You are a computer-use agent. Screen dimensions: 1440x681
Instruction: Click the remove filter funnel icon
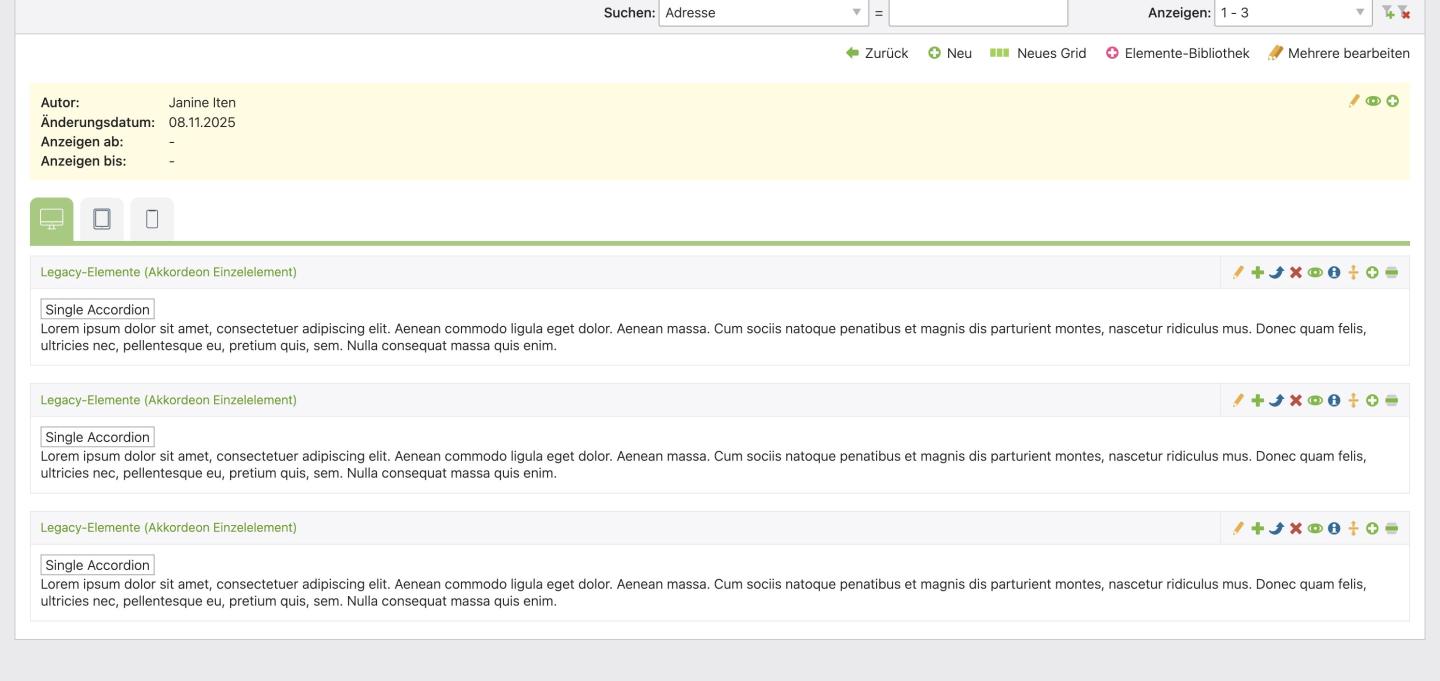tap(1404, 13)
